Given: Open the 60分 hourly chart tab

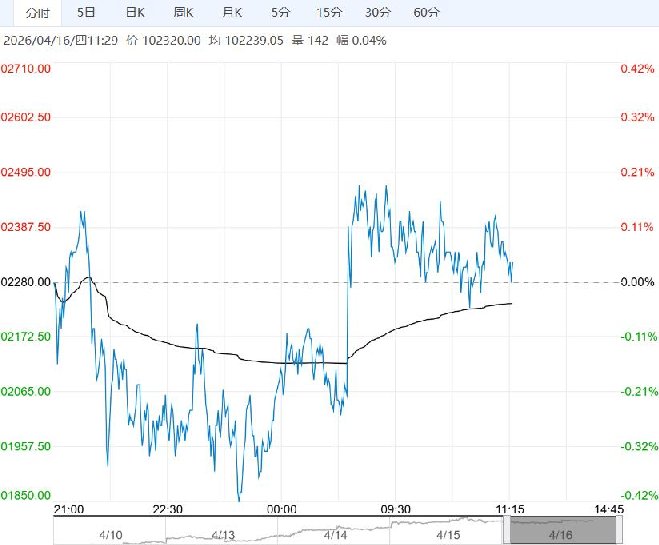Looking at the screenshot, I should (426, 13).
